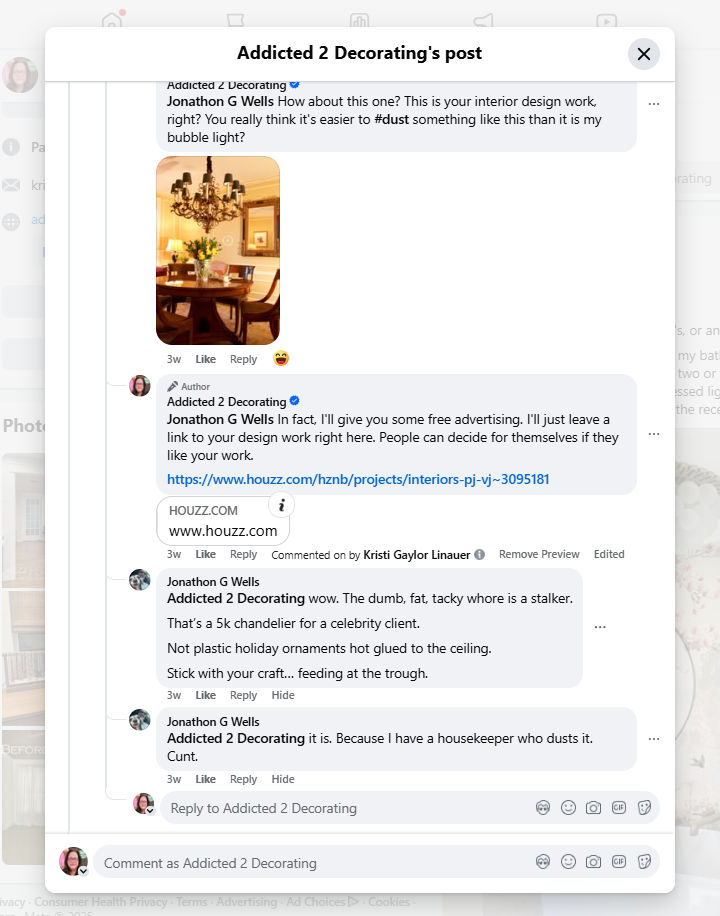Open options for the houzz link comment

[x=654, y=434]
